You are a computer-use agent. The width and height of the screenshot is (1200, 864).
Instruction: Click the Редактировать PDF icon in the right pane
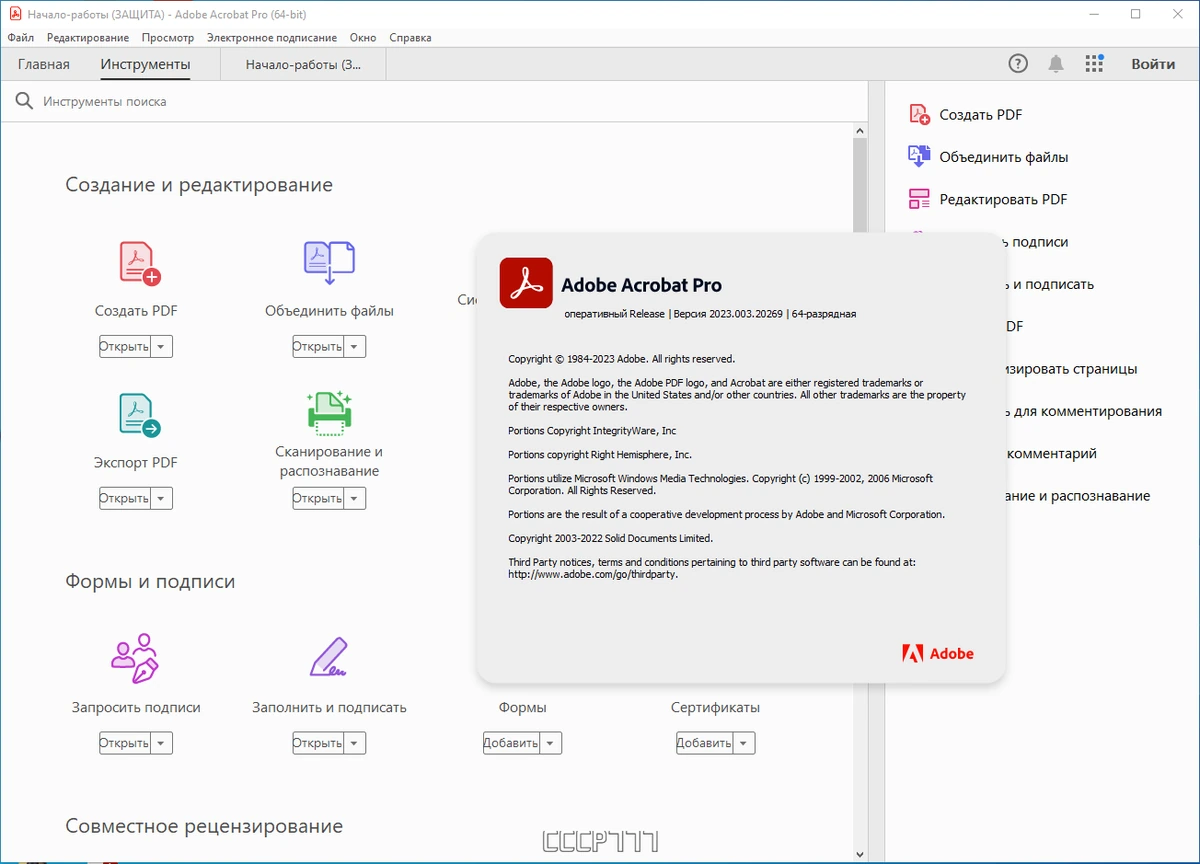[919, 199]
